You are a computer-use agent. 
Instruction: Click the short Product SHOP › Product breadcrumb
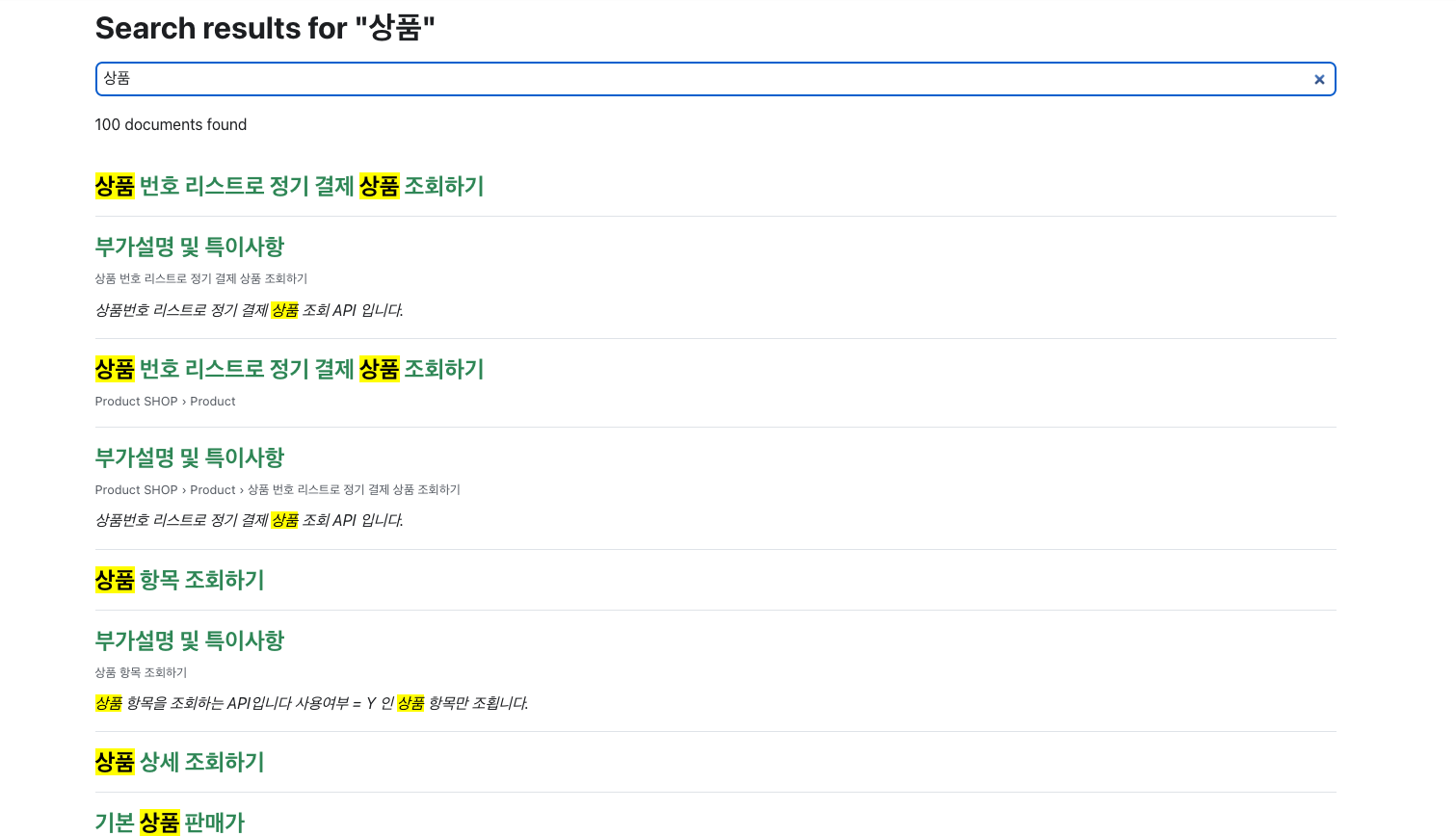pyautogui.click(x=165, y=402)
